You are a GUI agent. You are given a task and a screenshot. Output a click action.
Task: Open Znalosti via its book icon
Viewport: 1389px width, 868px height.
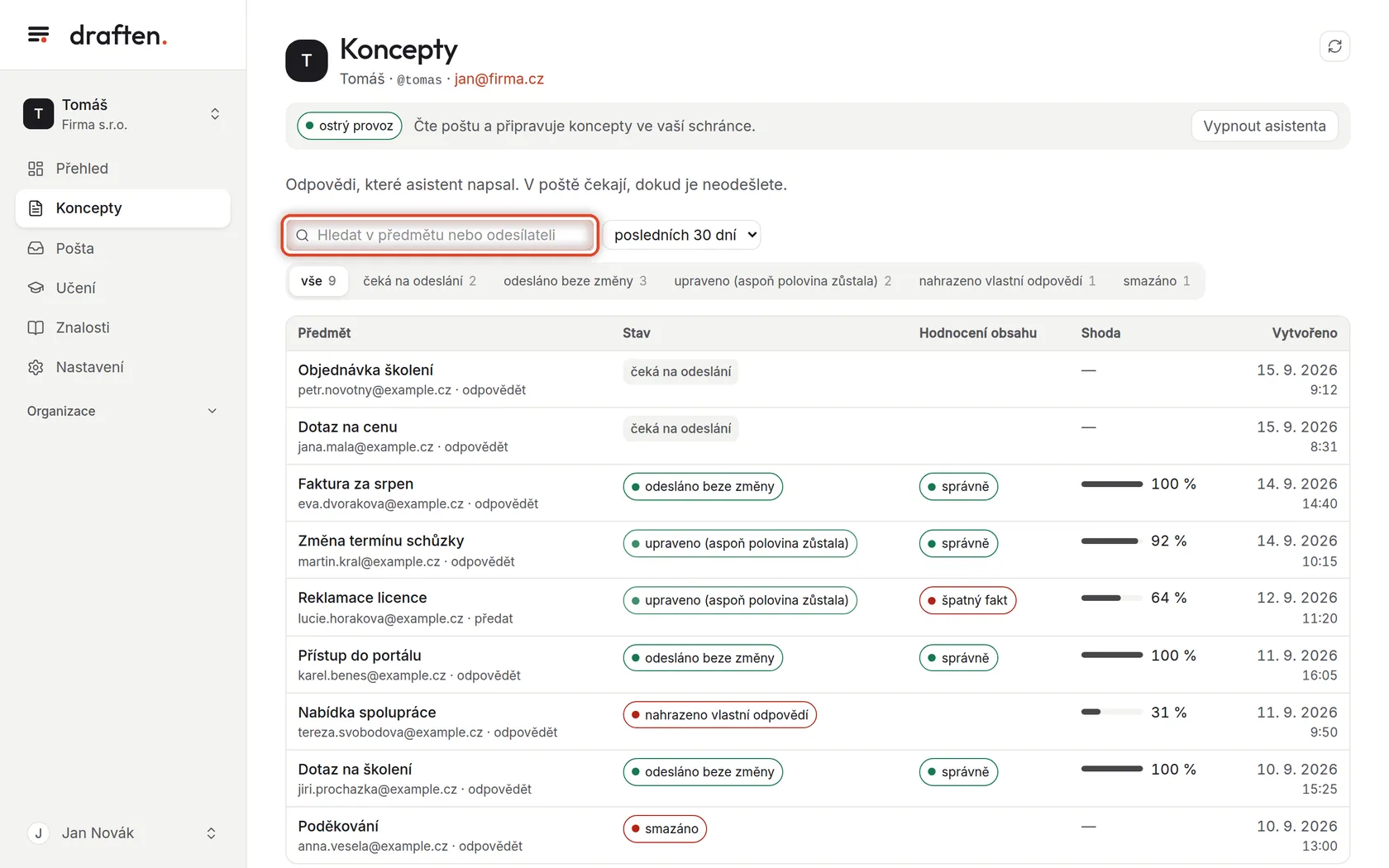36,327
